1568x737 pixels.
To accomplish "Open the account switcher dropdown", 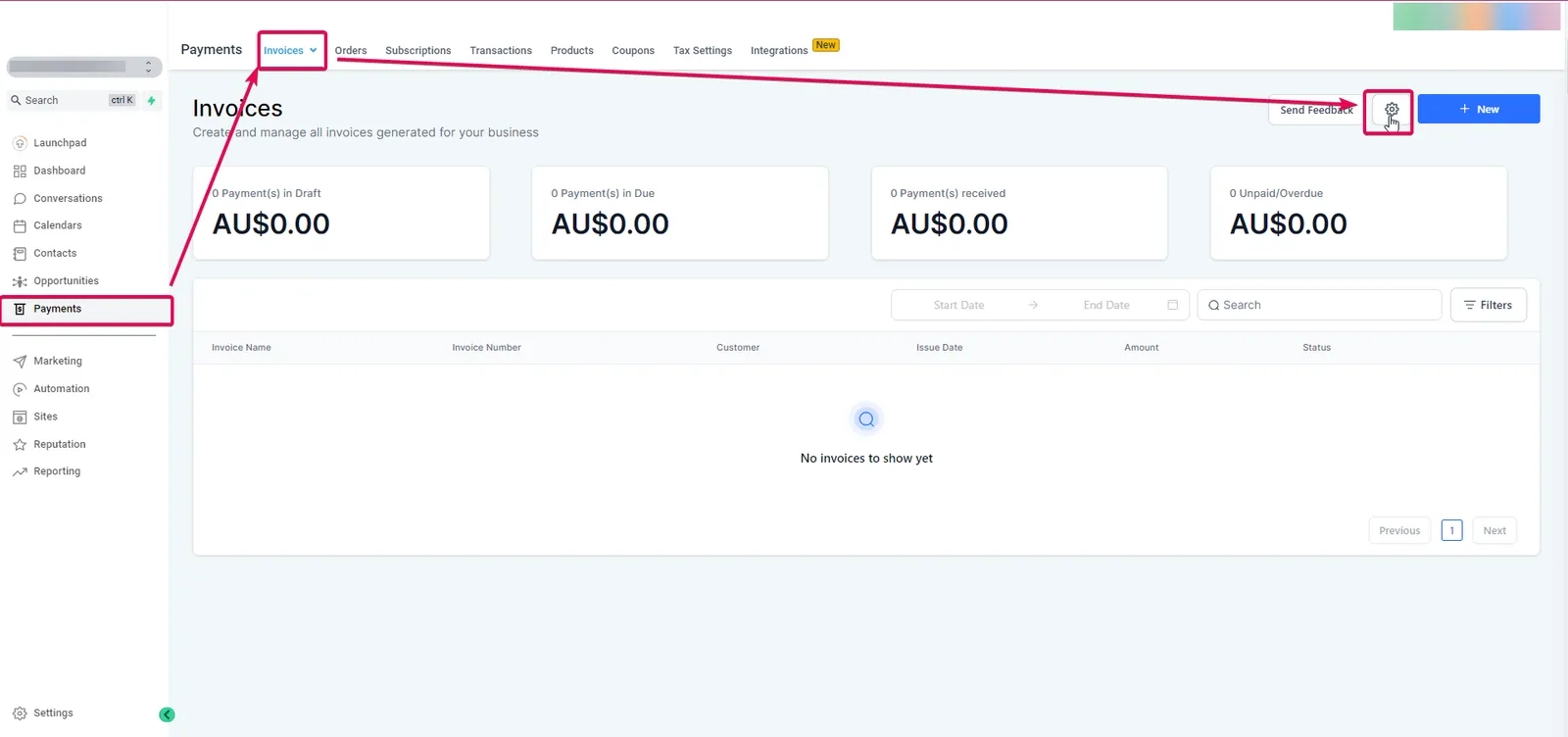I will click(x=84, y=67).
